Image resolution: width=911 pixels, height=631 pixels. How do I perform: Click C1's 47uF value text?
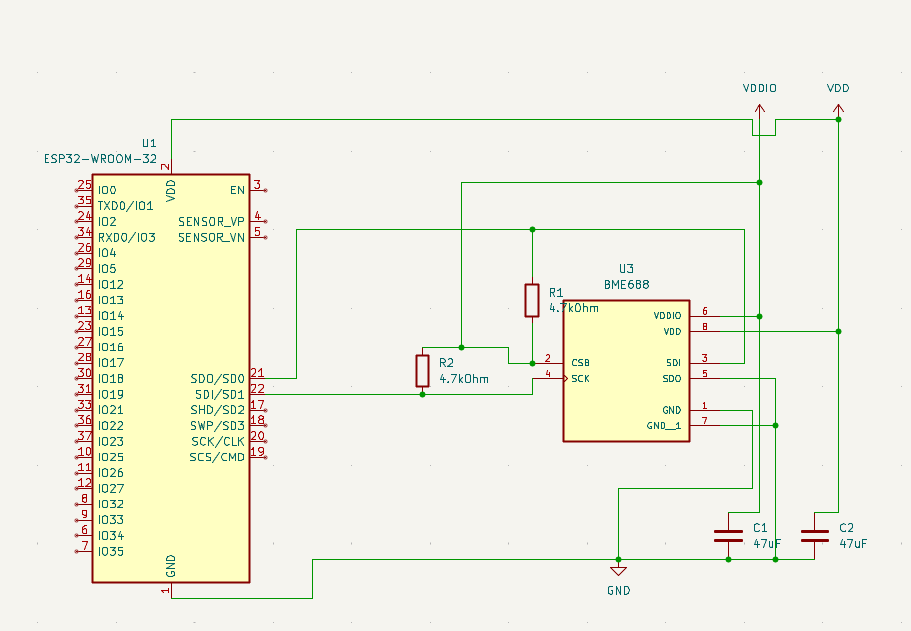767,544
